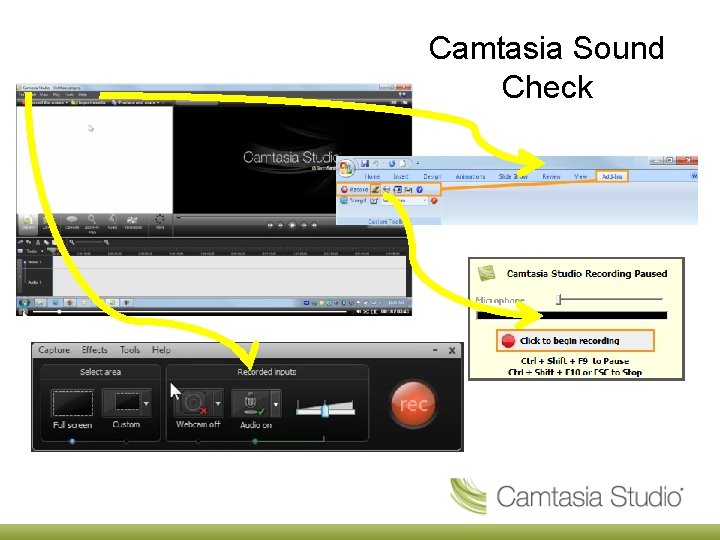Click the Save icon in quick access toolbar
This screenshot has height=540, width=720.
(x=365, y=163)
